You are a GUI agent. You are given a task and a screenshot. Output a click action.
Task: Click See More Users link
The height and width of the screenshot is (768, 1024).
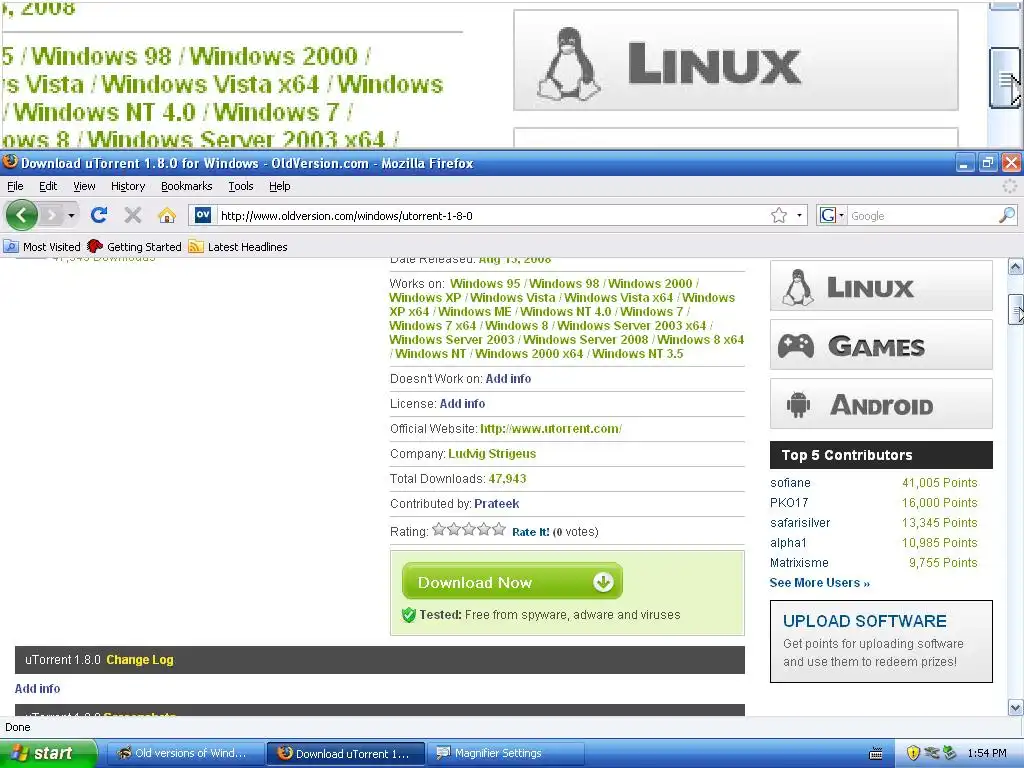click(820, 583)
